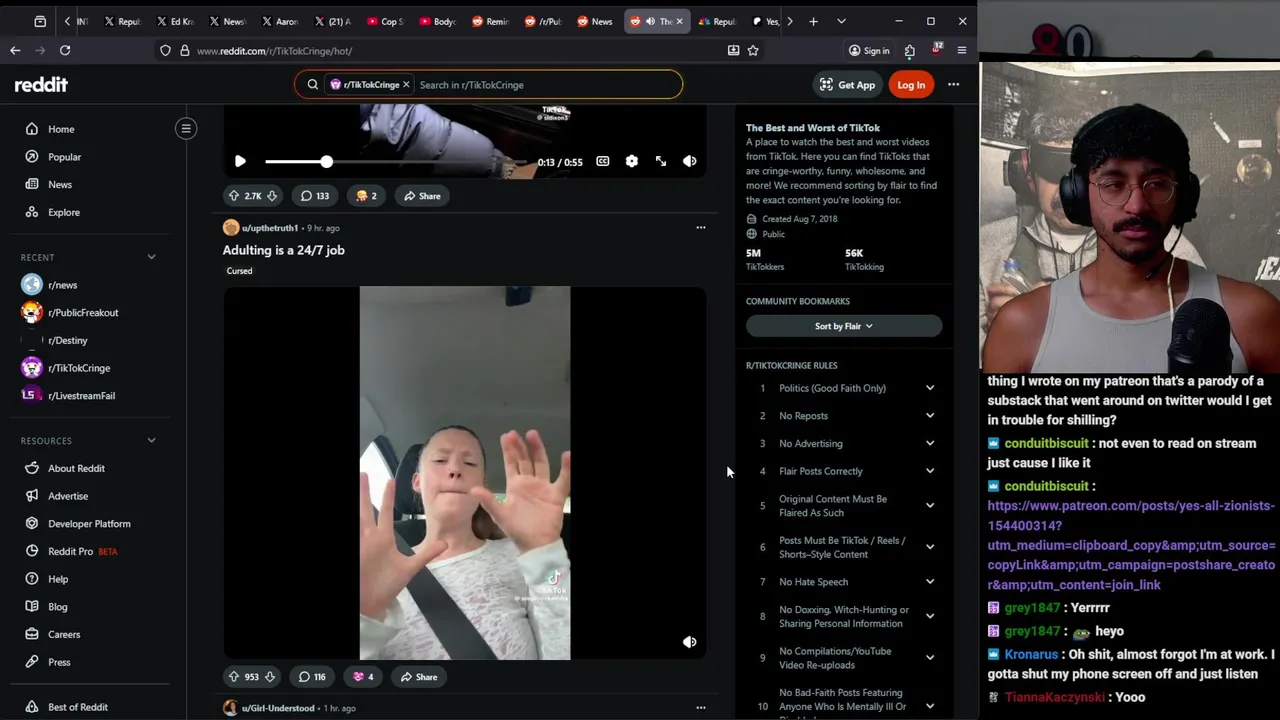Share the Adulting is a 24/7 job post

click(419, 677)
